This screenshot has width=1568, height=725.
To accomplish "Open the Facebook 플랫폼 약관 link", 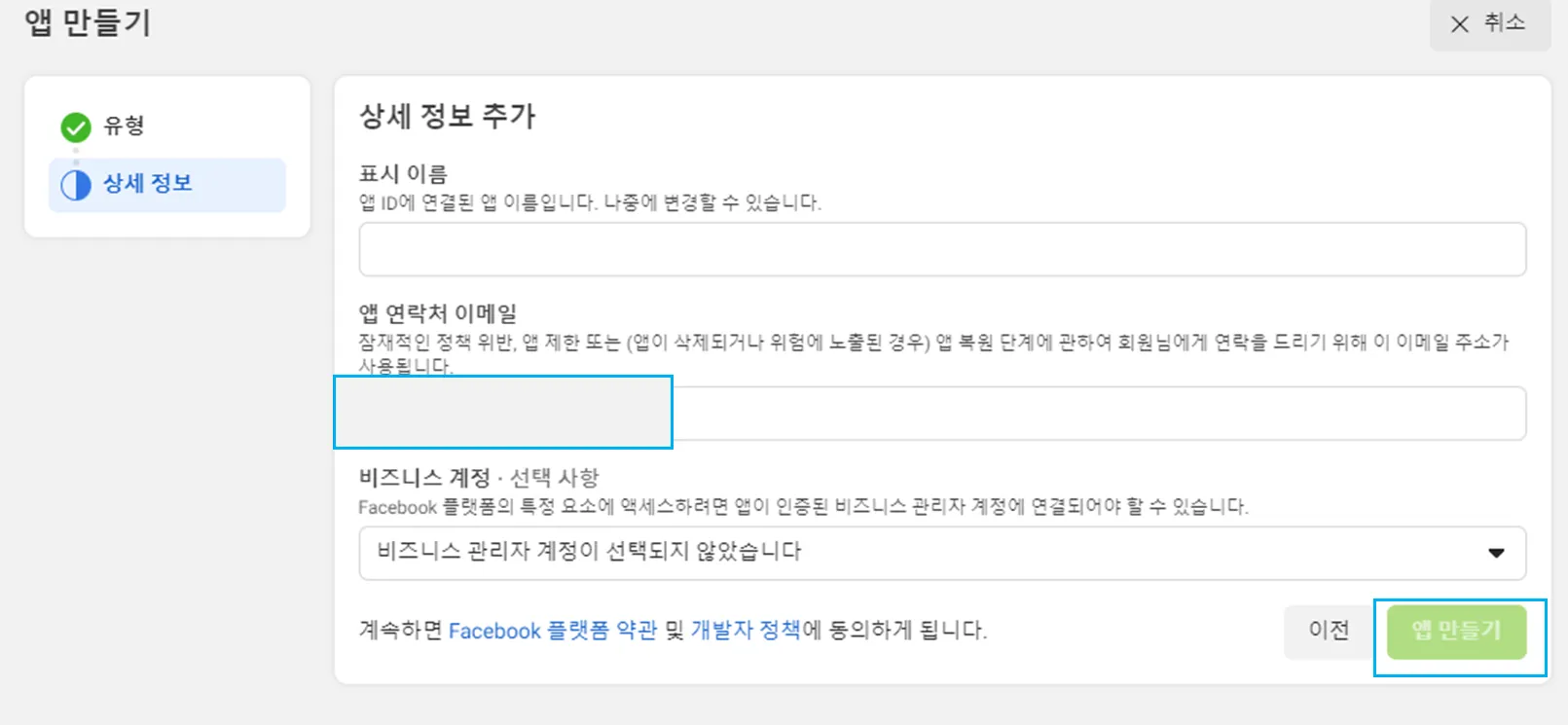I will 552,631.
